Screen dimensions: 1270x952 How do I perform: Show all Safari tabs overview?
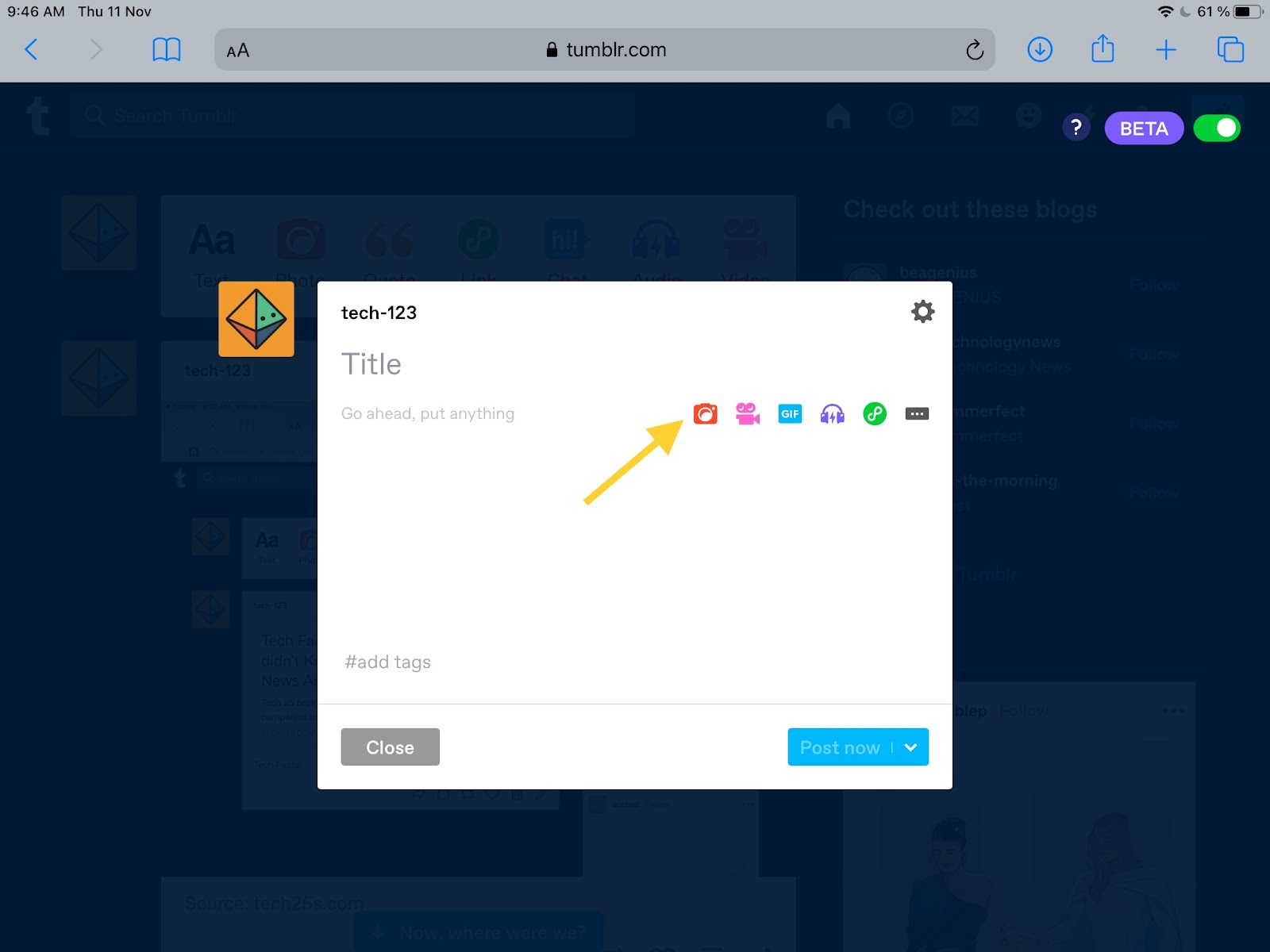(x=1230, y=50)
